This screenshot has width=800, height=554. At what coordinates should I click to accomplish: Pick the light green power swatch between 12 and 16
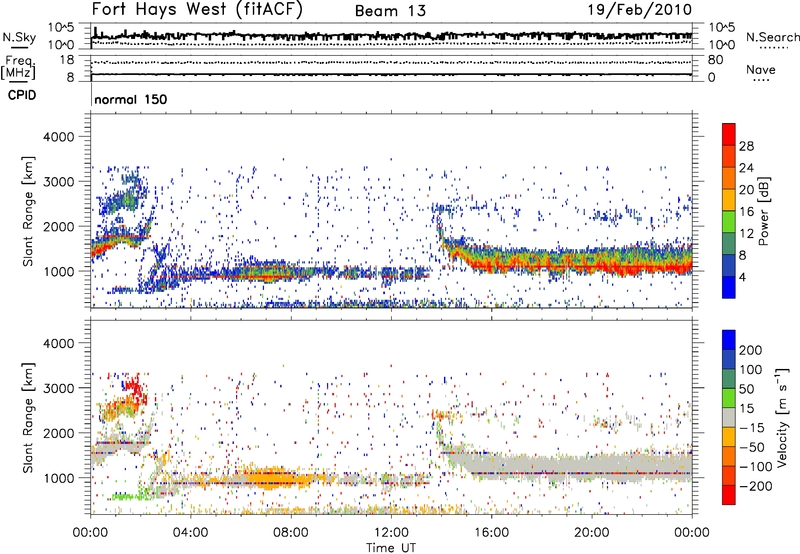[x=729, y=223]
